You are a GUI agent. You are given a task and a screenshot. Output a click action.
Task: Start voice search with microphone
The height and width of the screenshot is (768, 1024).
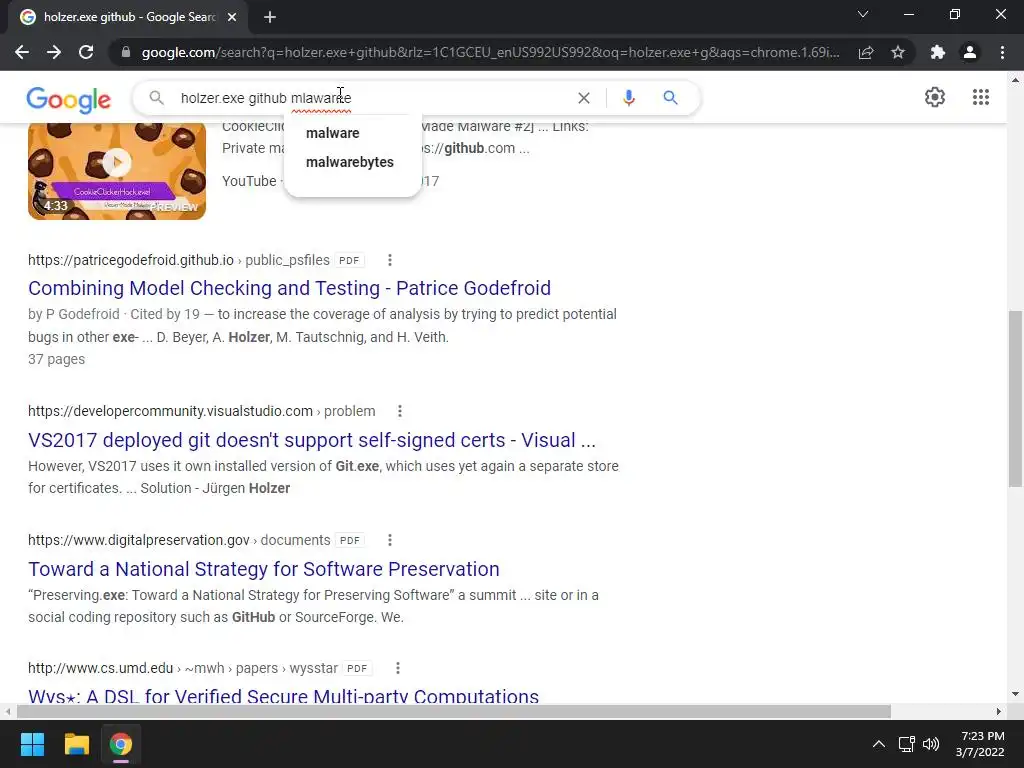pyautogui.click(x=628, y=98)
